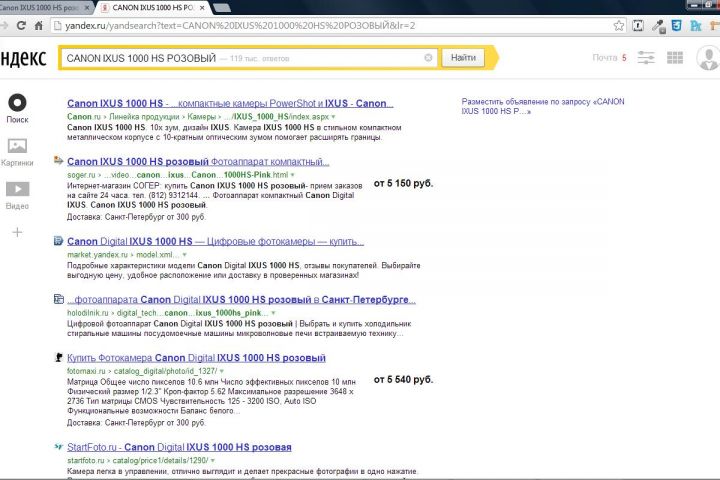Bookmark page with star icon

pyautogui.click(x=619, y=26)
